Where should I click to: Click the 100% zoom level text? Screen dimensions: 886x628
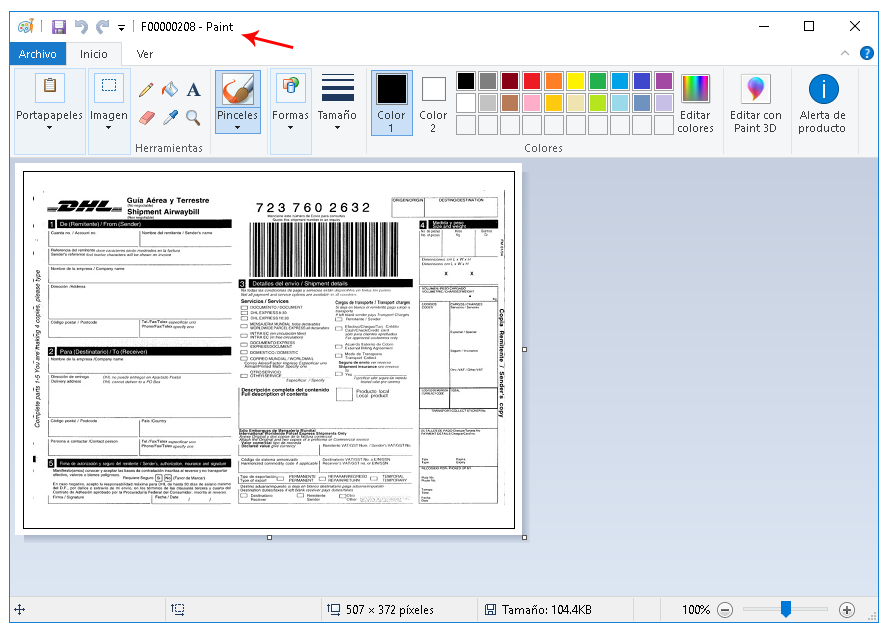tap(696, 610)
